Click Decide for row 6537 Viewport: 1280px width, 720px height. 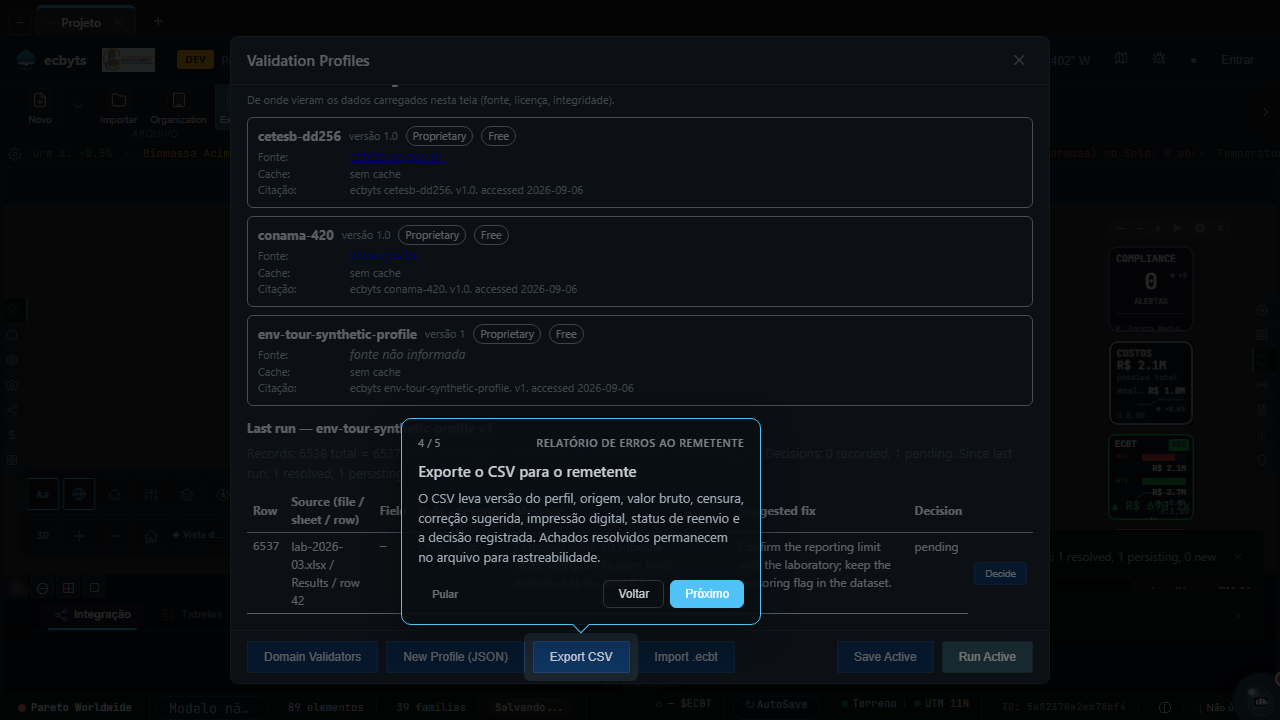1000,574
